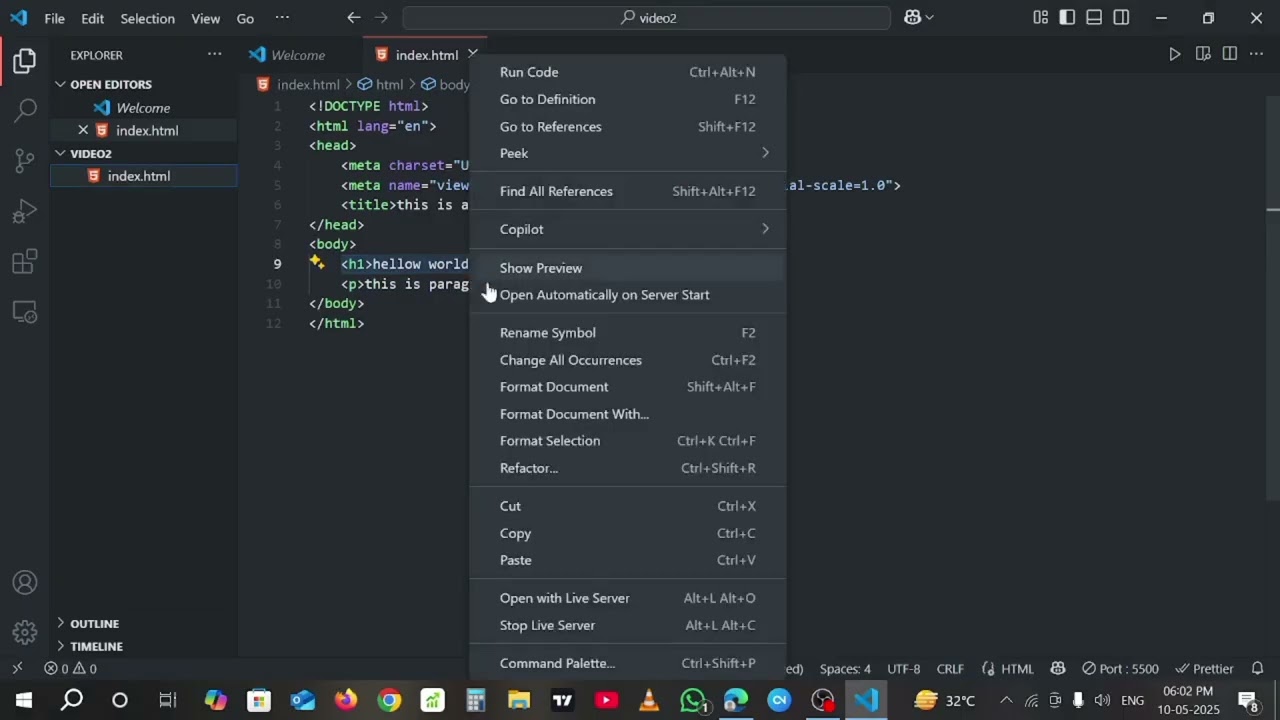Open the errors and warnings status item
The width and height of the screenshot is (1280, 720).
[x=70, y=668]
